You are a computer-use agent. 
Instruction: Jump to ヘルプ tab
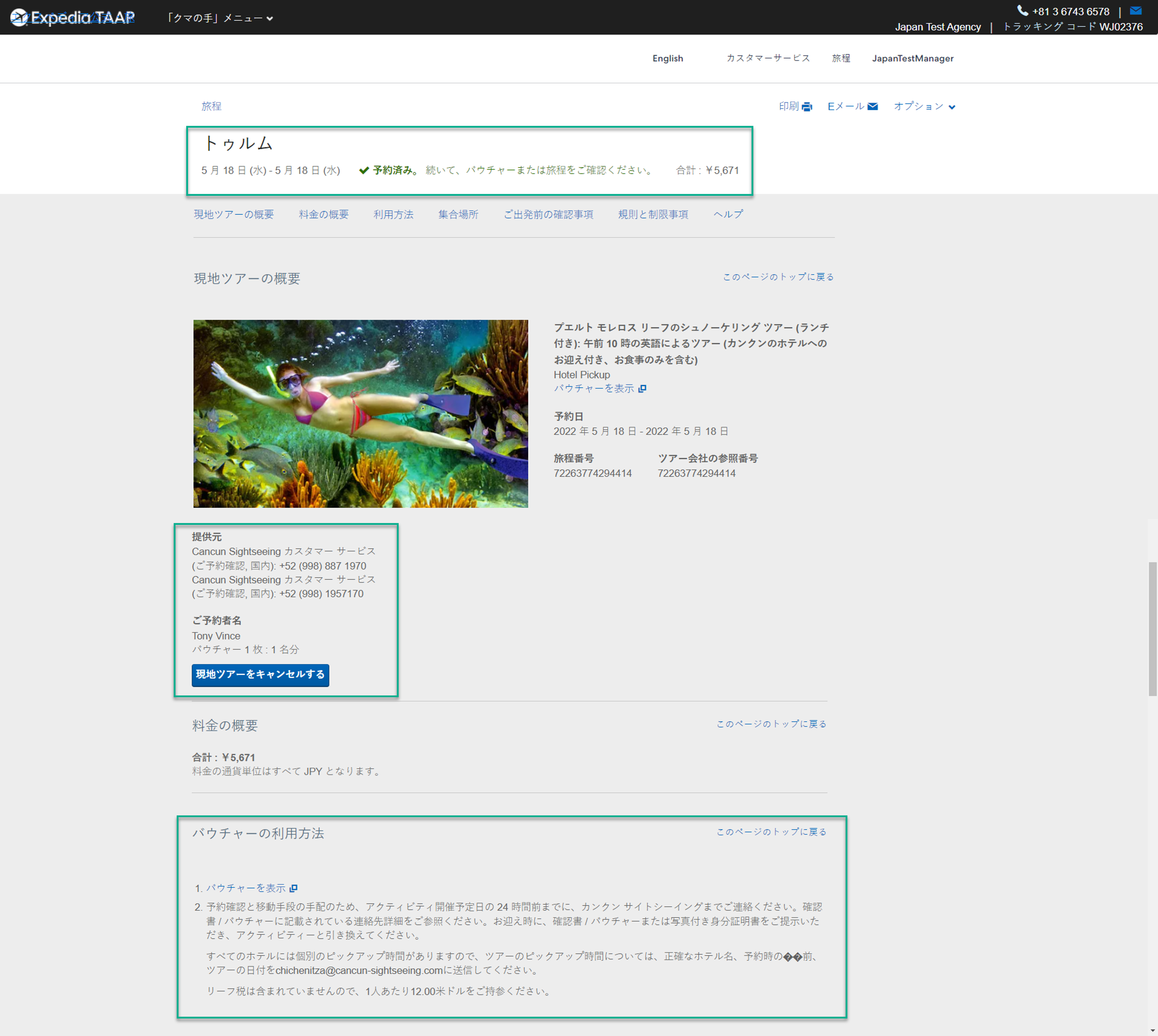(x=728, y=214)
